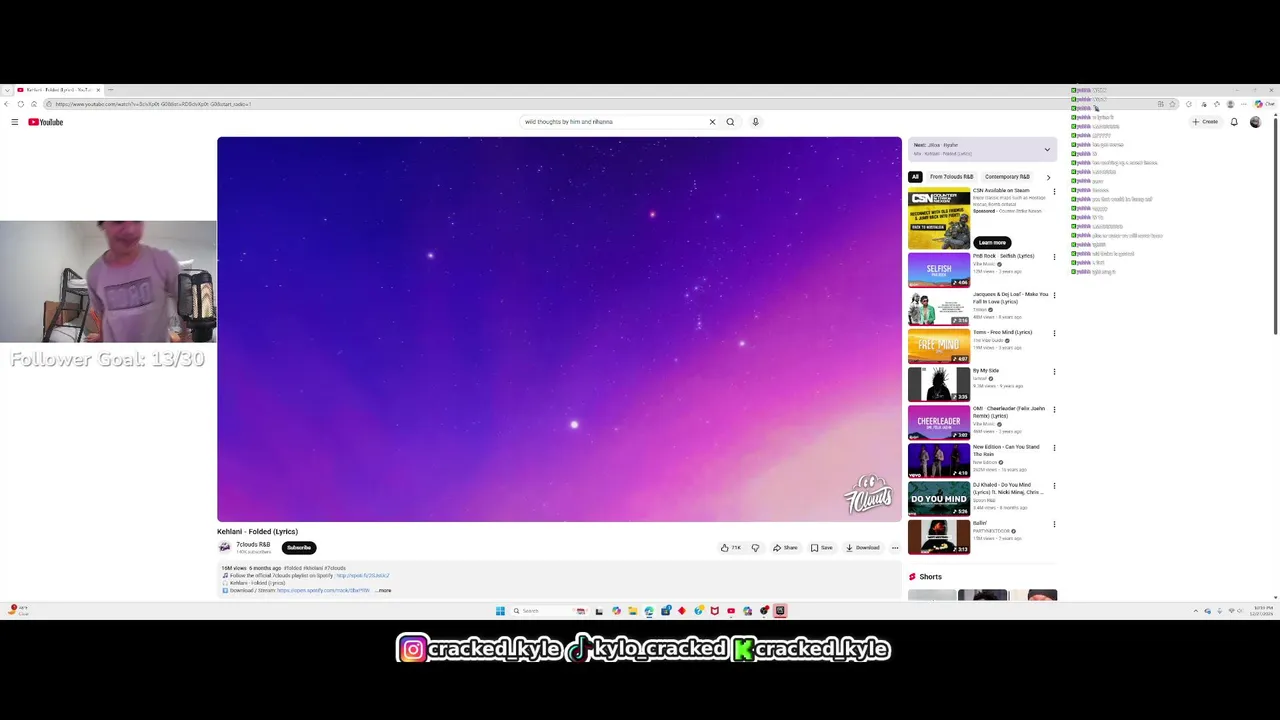Screen dimensions: 1280x720
Task: Select the 'Kehlani - Folded' browser tab
Action: 57,90
